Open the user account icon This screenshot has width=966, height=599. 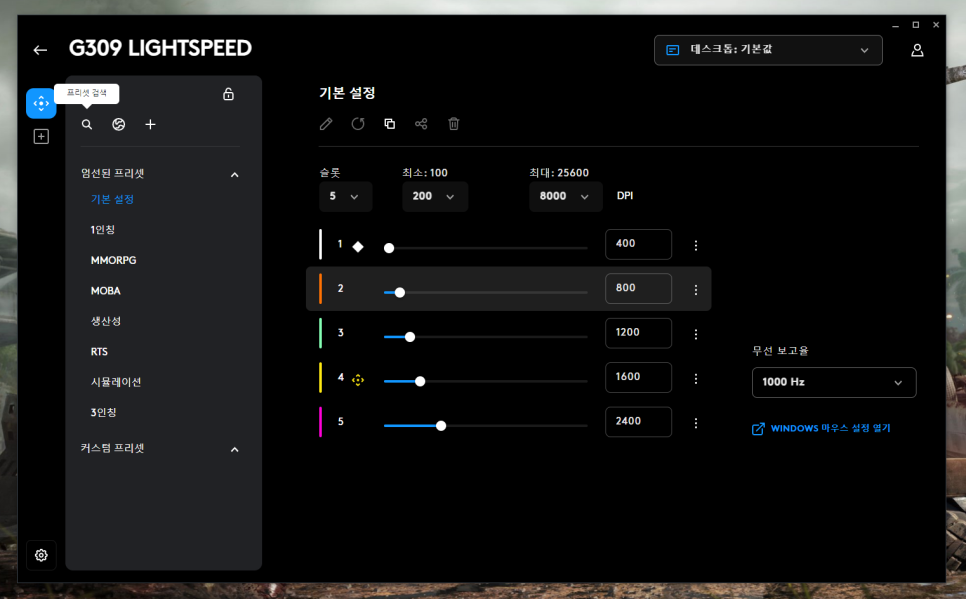click(x=917, y=50)
